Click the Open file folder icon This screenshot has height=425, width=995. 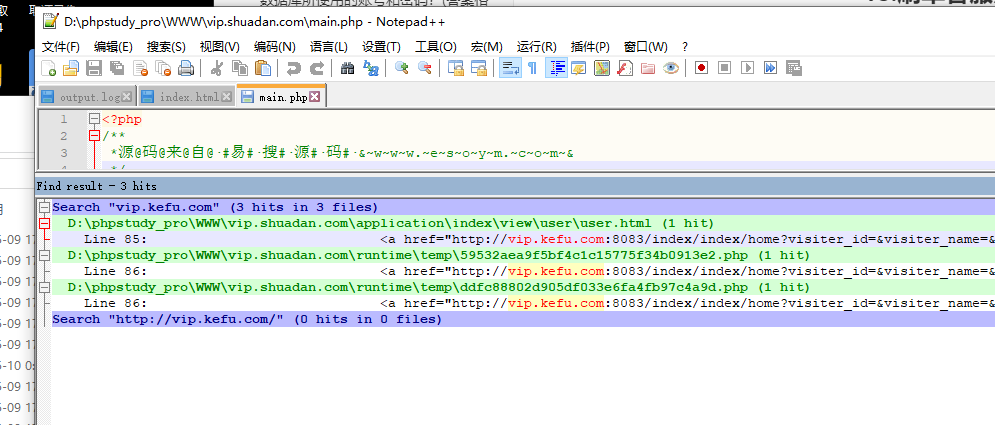pyautogui.click(x=71, y=68)
